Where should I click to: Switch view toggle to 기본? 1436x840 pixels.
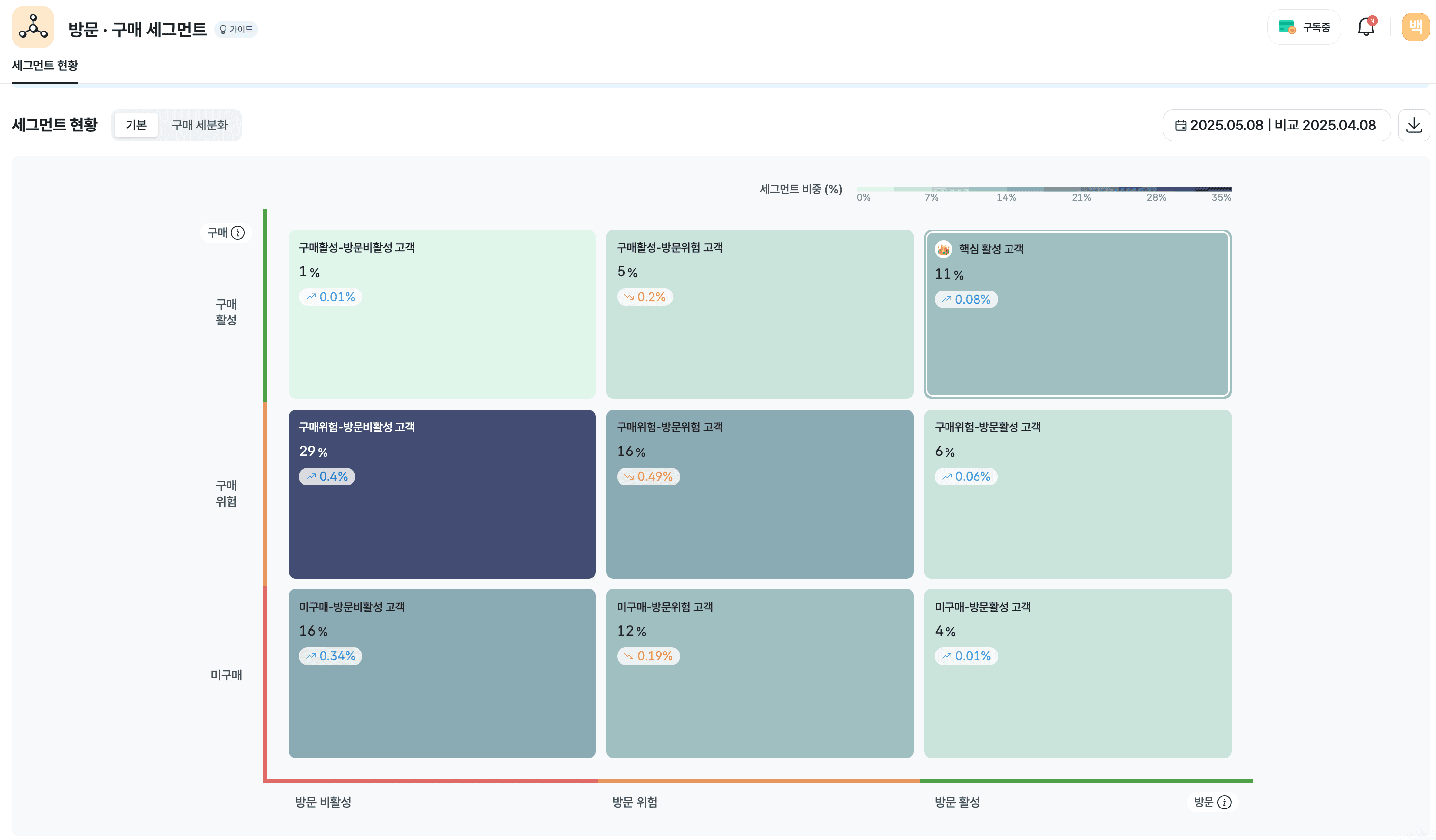[136, 125]
